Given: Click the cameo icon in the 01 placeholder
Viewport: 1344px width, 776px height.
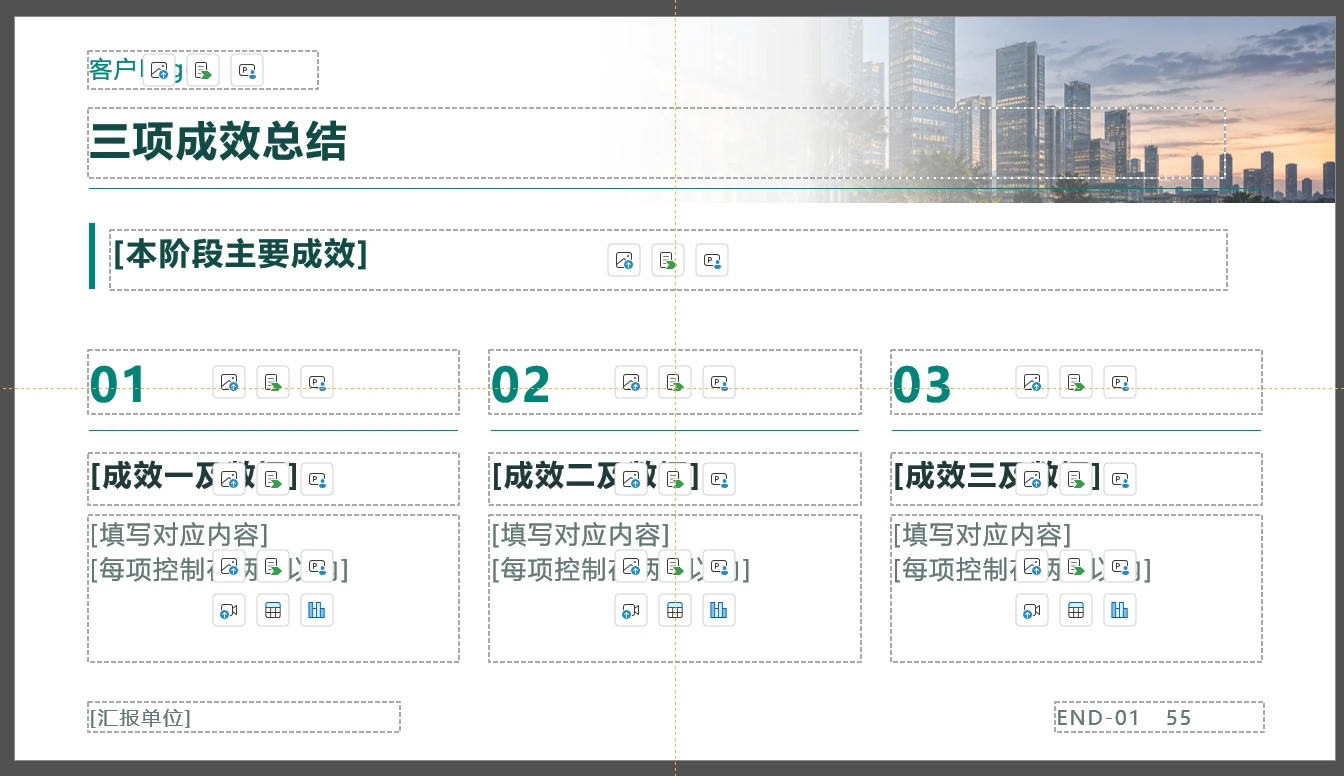Looking at the screenshot, I should coord(317,382).
